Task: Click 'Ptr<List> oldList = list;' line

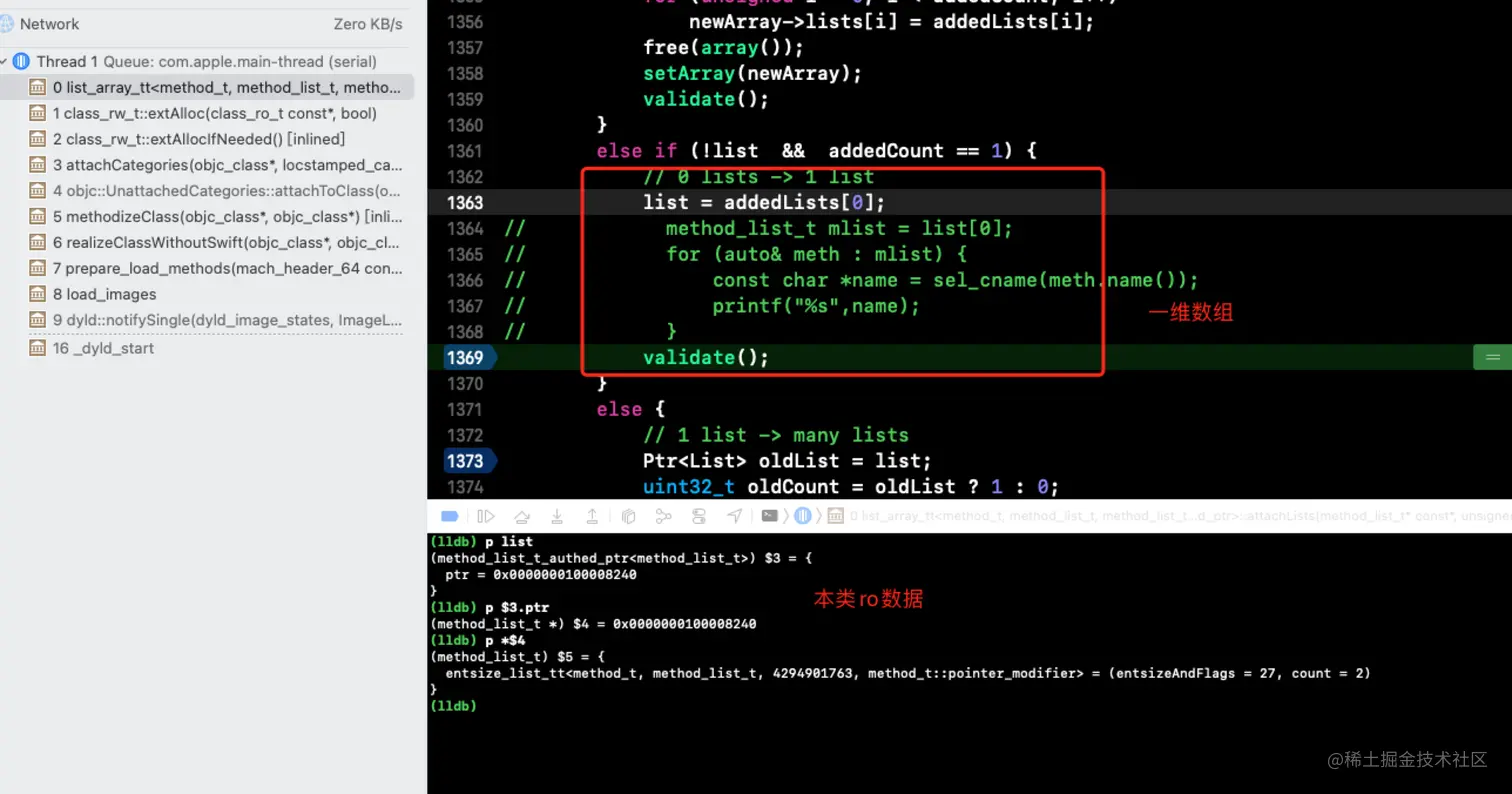Action: [x=787, y=461]
